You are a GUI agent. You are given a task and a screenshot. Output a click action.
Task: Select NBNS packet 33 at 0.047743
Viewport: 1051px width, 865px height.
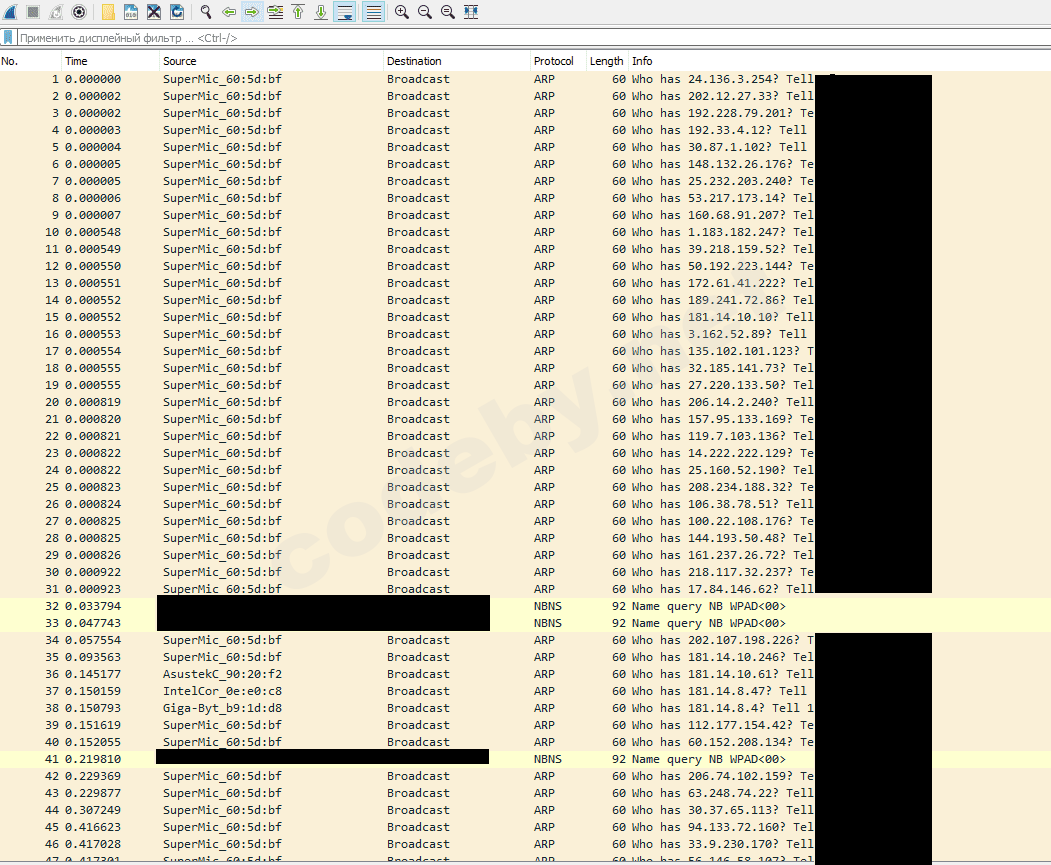coord(526,623)
